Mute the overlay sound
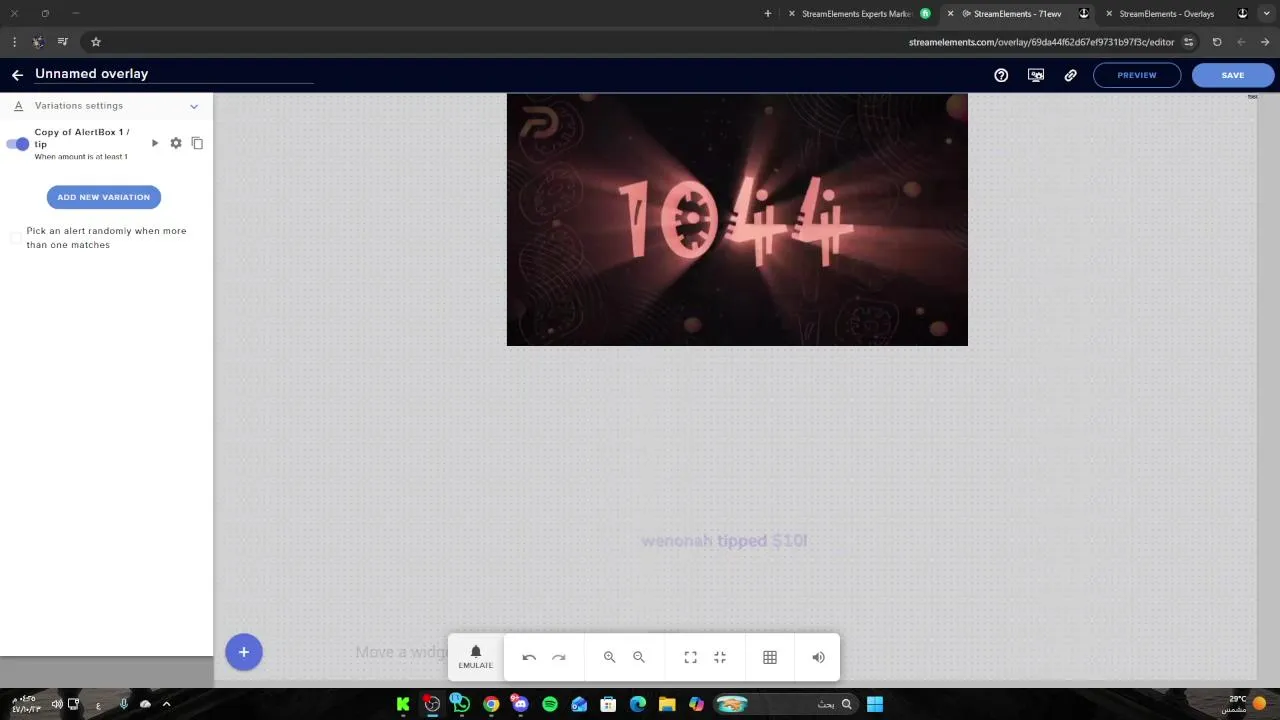This screenshot has width=1280, height=720. pos(818,657)
